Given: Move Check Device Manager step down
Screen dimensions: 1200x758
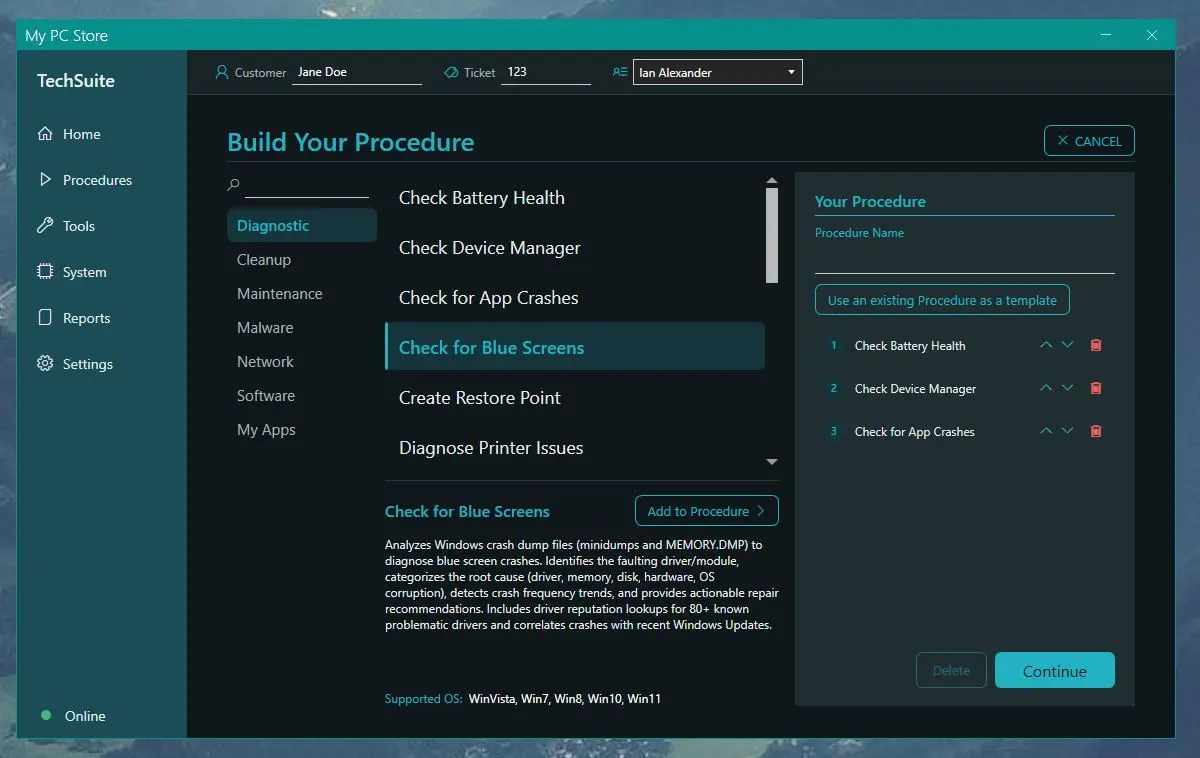Looking at the screenshot, I should [x=1067, y=388].
